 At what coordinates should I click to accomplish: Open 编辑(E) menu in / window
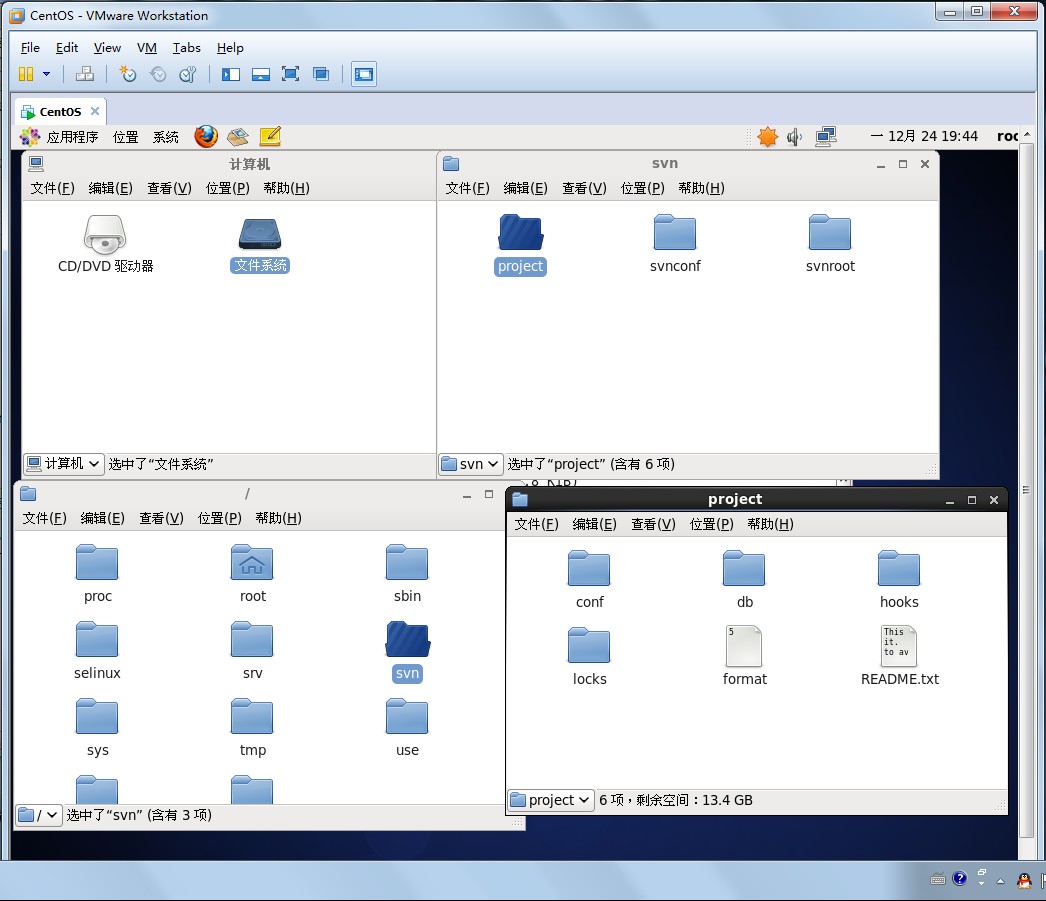coord(102,518)
